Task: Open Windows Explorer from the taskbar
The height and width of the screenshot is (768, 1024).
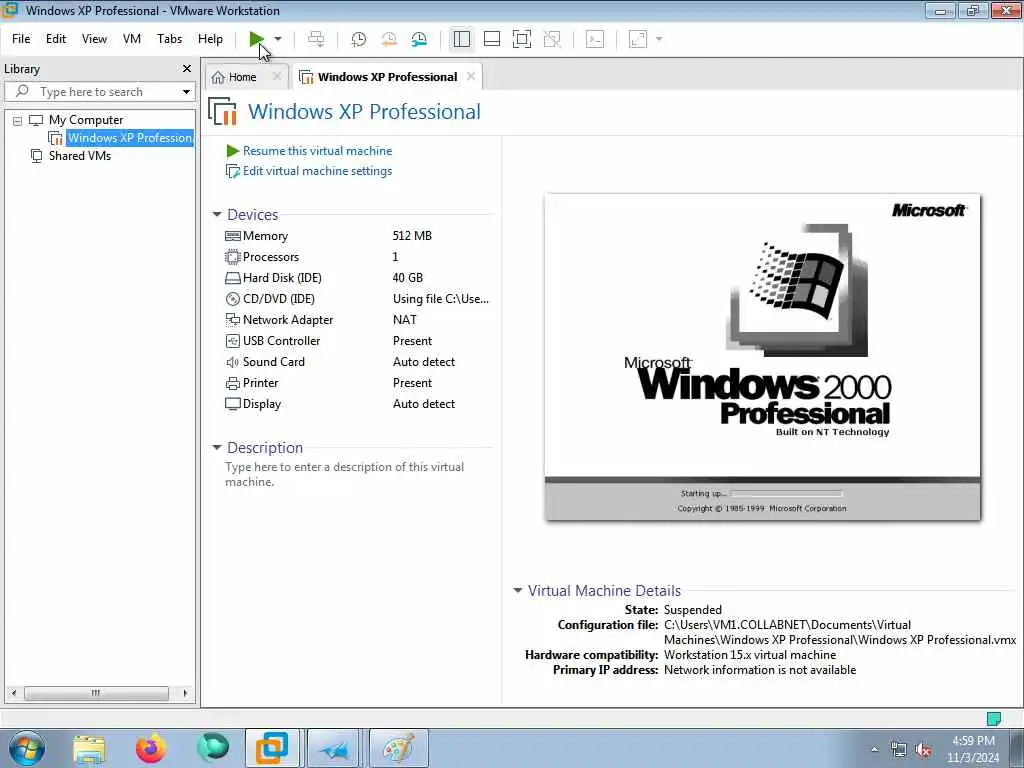Action: pyautogui.click(x=89, y=748)
